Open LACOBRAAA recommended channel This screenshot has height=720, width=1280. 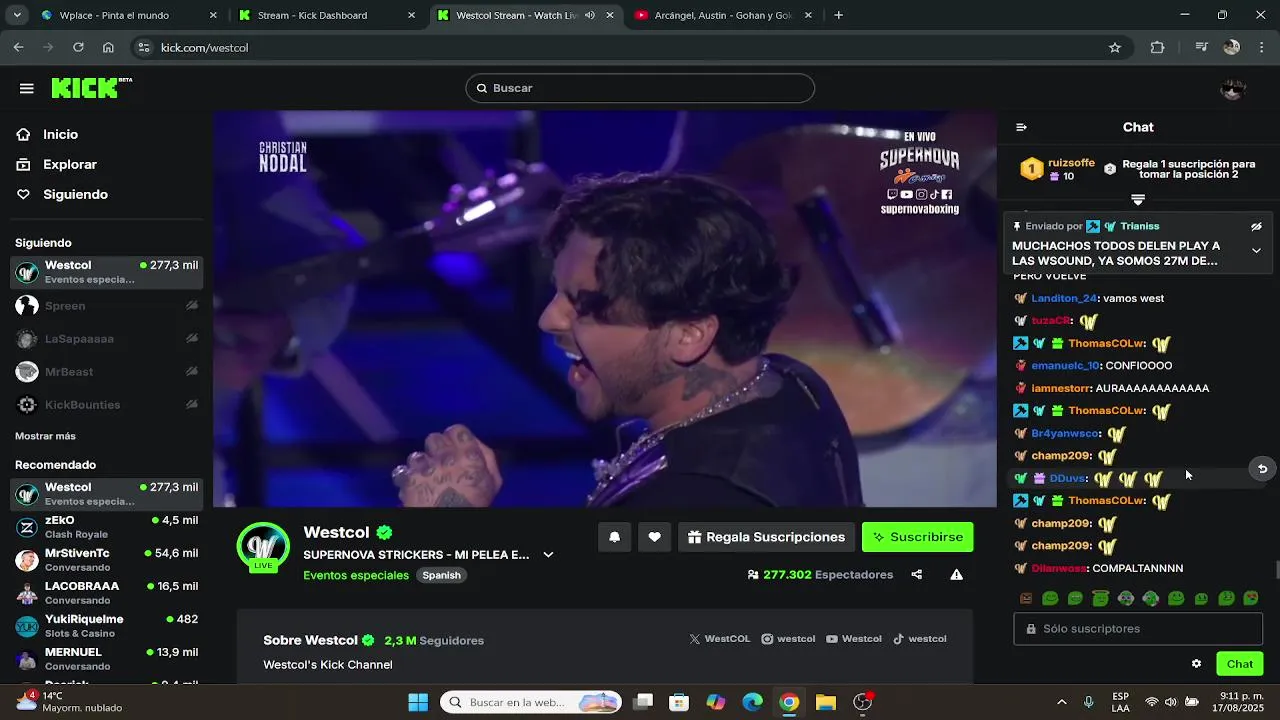click(x=107, y=593)
